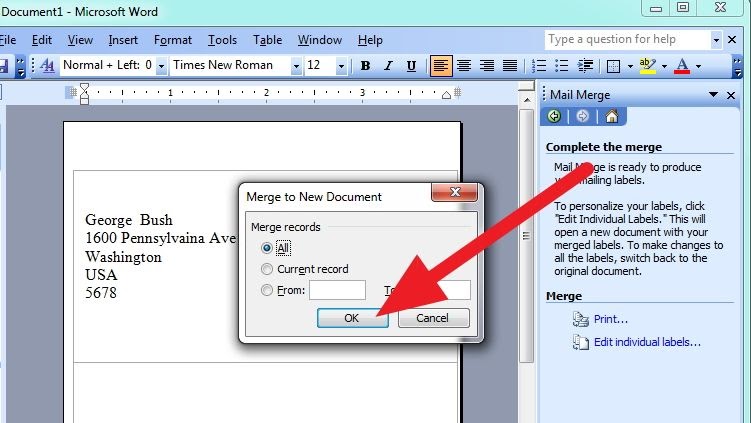Toggle underline formatting

411,66
